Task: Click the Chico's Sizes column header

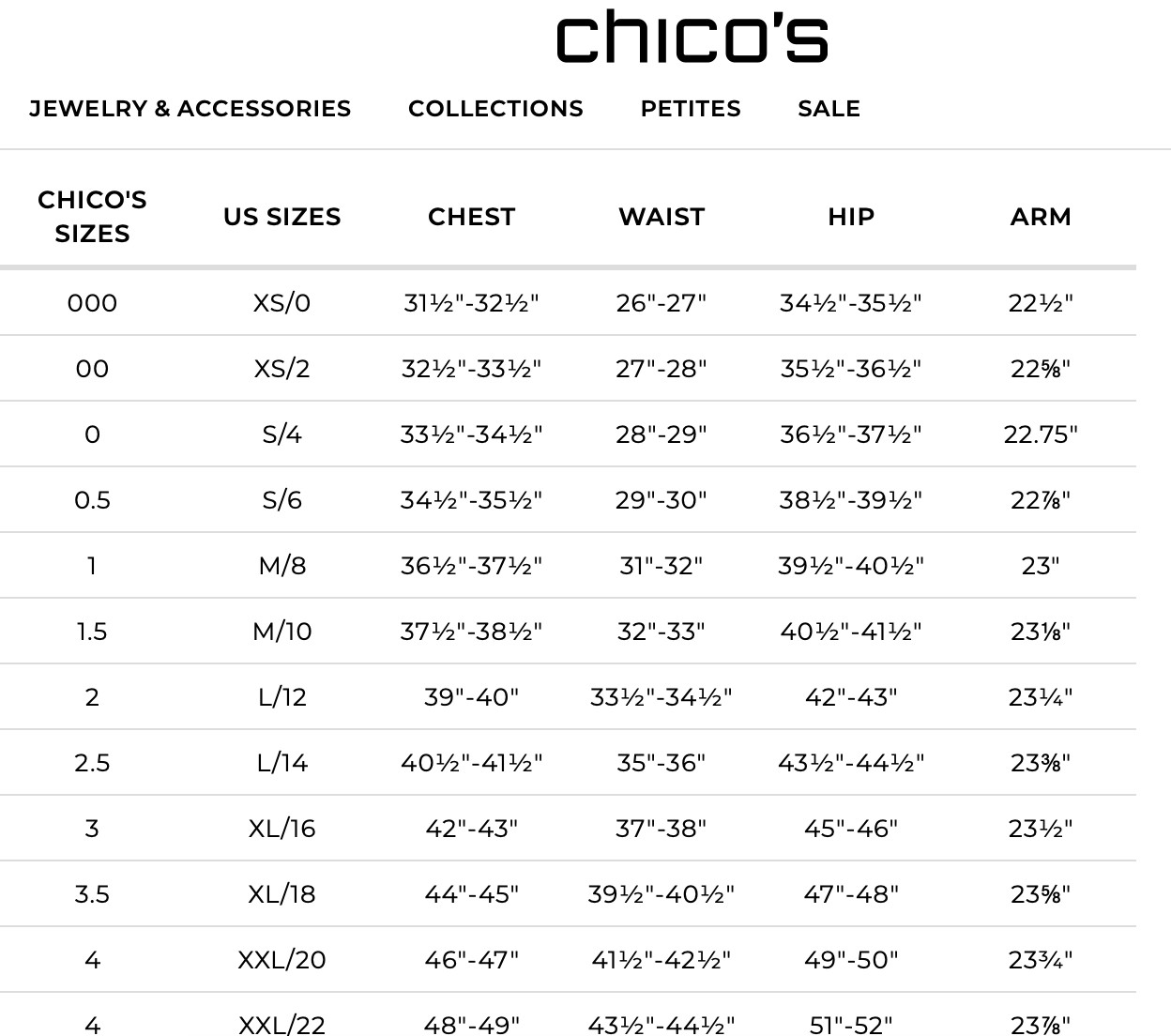Action: pos(92,217)
